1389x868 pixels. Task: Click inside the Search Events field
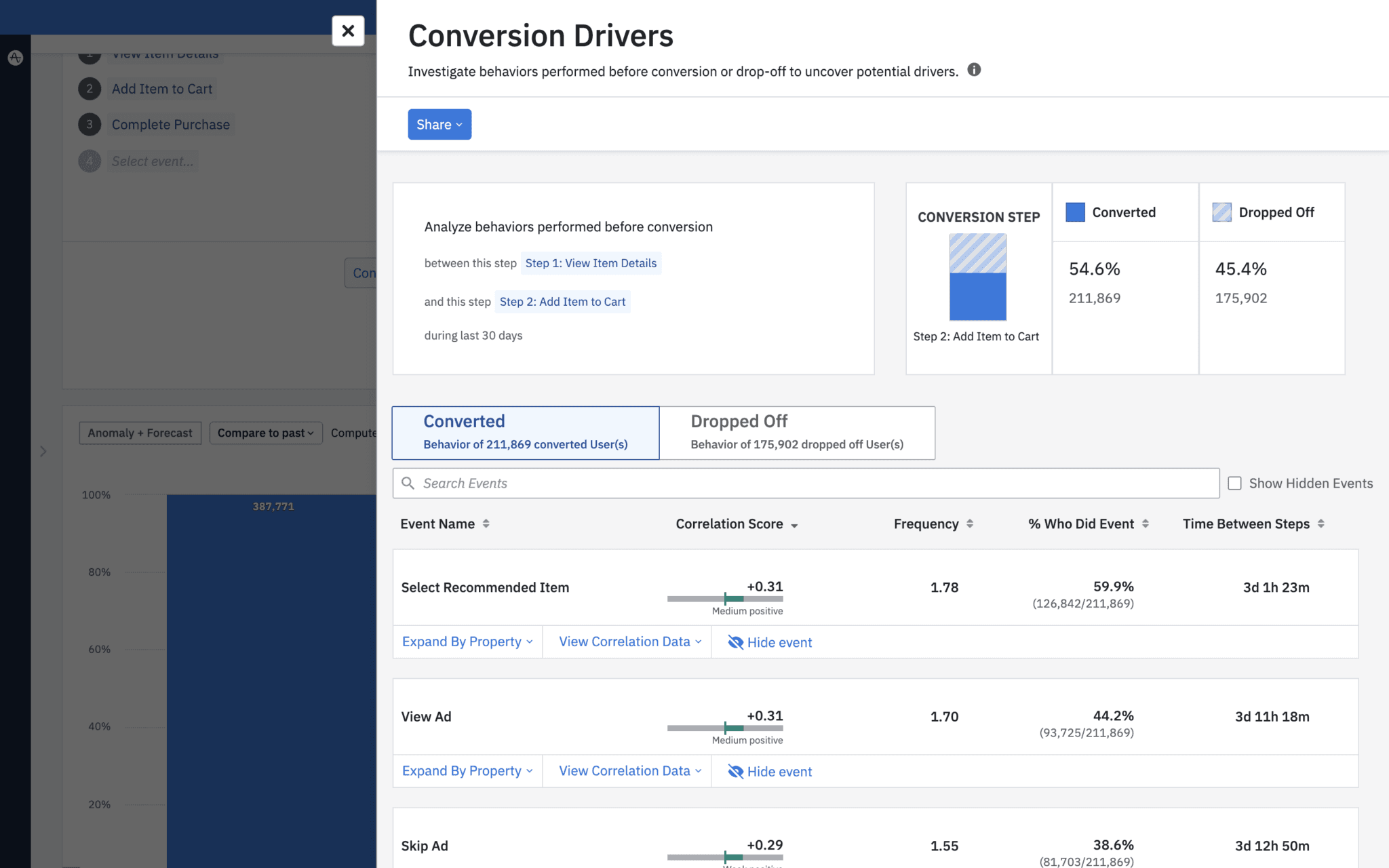[678, 483]
